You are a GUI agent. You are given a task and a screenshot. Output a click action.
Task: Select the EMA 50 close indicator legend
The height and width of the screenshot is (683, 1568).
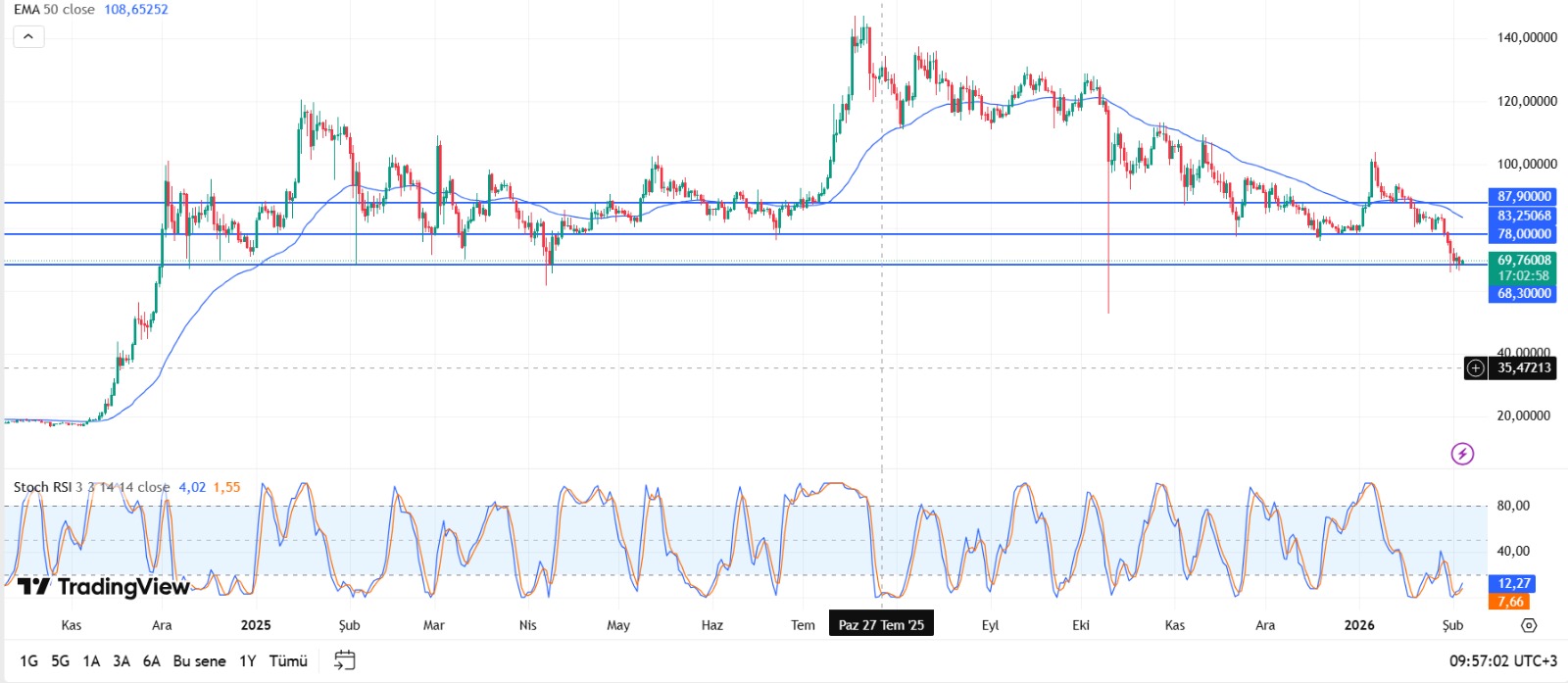point(54,10)
